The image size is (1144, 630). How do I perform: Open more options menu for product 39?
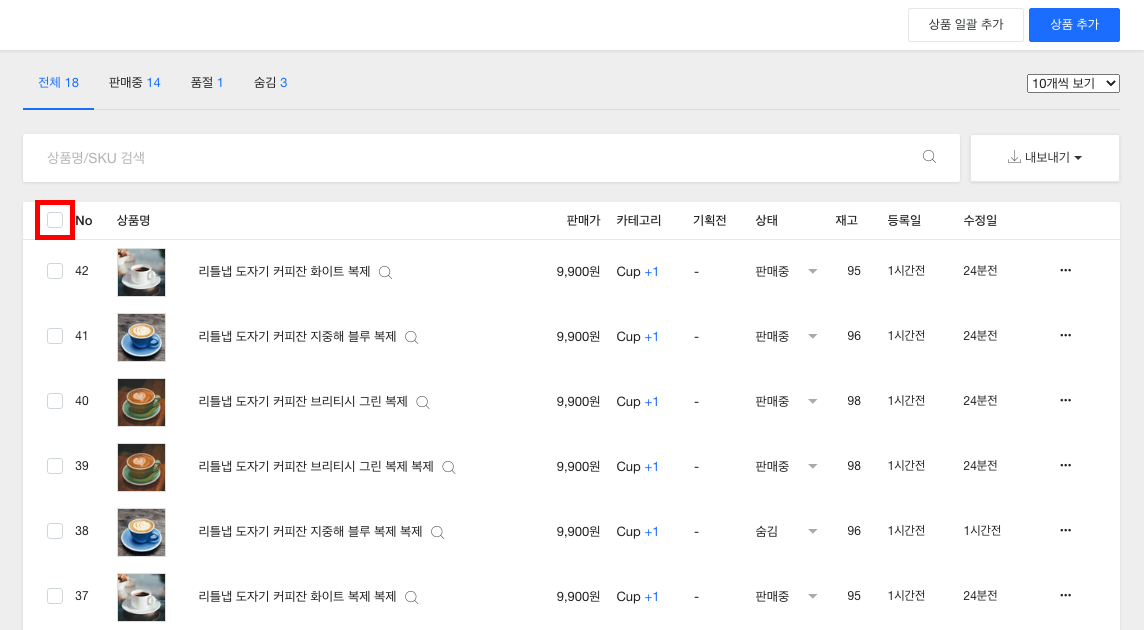coord(1065,465)
